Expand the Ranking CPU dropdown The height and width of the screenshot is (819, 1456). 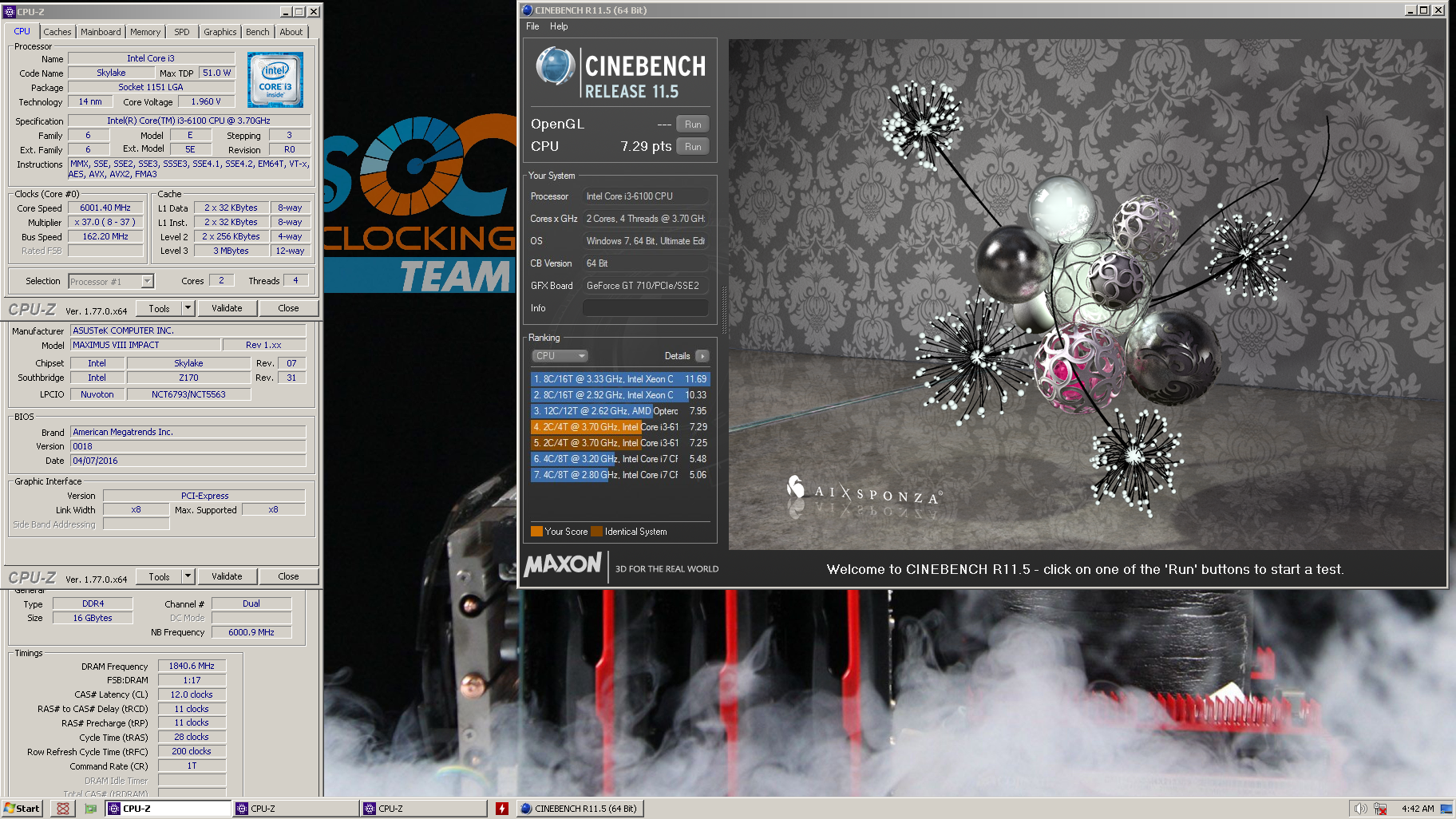tap(560, 356)
